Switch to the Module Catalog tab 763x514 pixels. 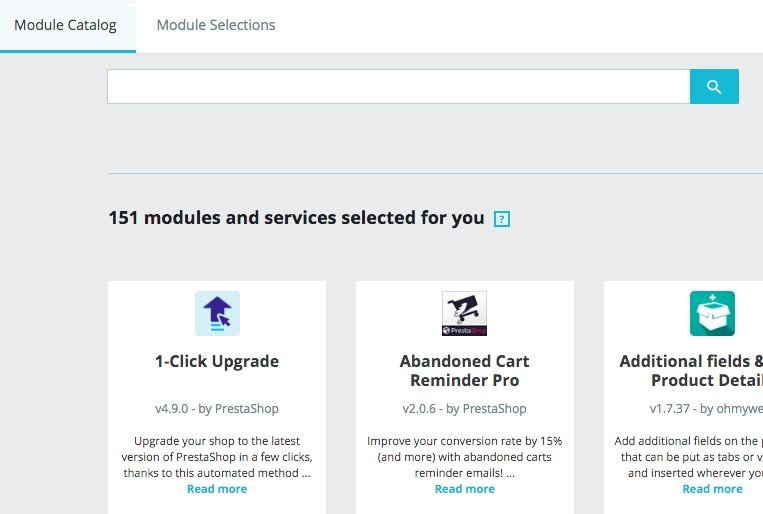pos(65,25)
